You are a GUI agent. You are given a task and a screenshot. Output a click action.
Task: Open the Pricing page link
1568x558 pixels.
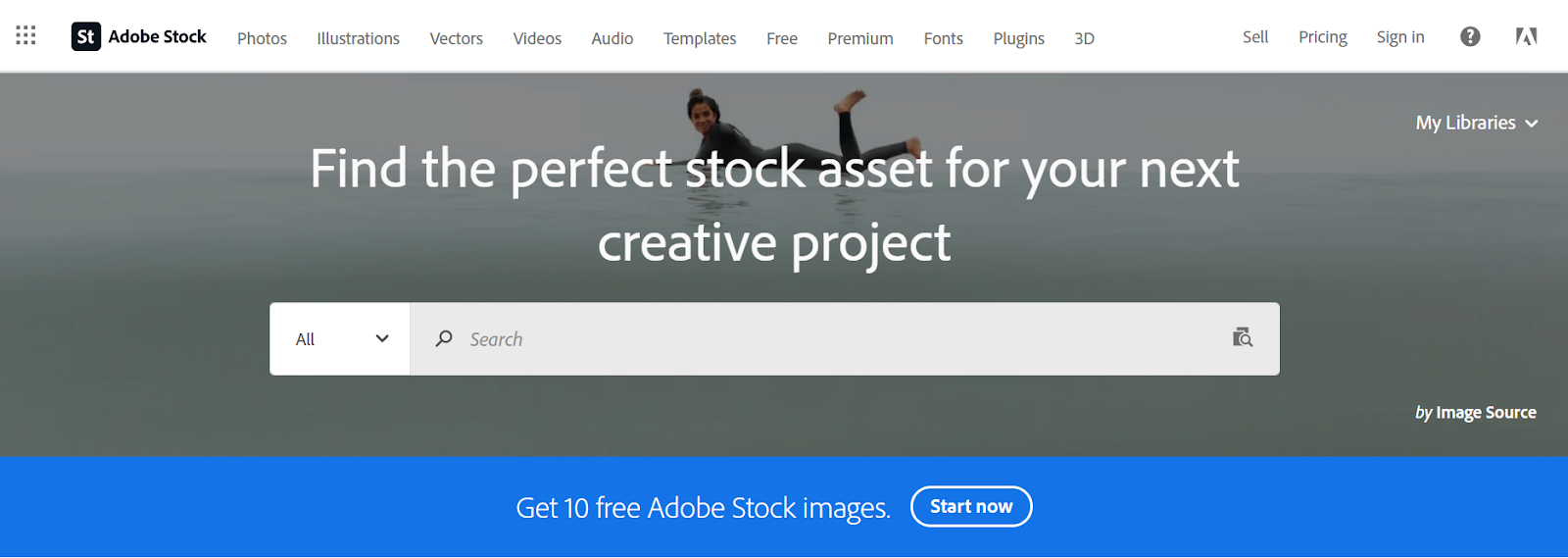pyautogui.click(x=1322, y=37)
